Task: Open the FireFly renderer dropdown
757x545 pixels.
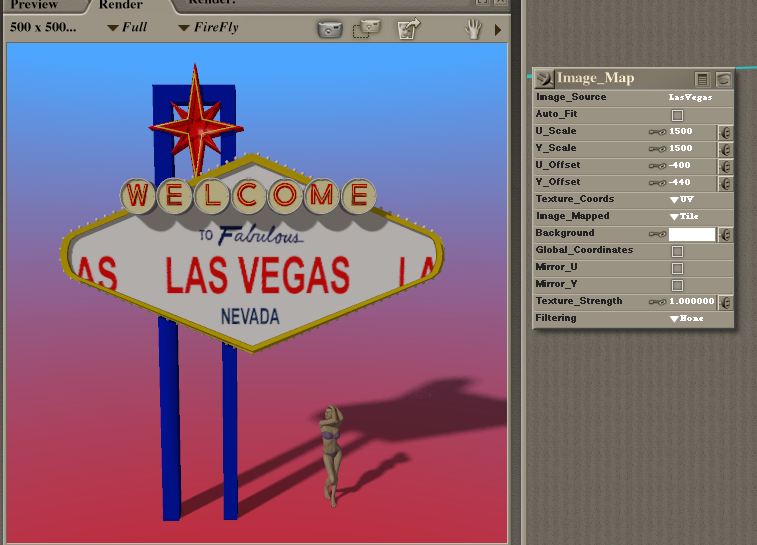Action: click(x=208, y=28)
